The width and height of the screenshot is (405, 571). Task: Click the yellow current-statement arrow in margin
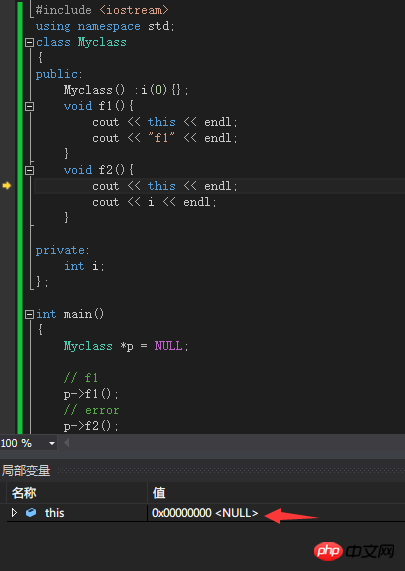tap(7, 186)
